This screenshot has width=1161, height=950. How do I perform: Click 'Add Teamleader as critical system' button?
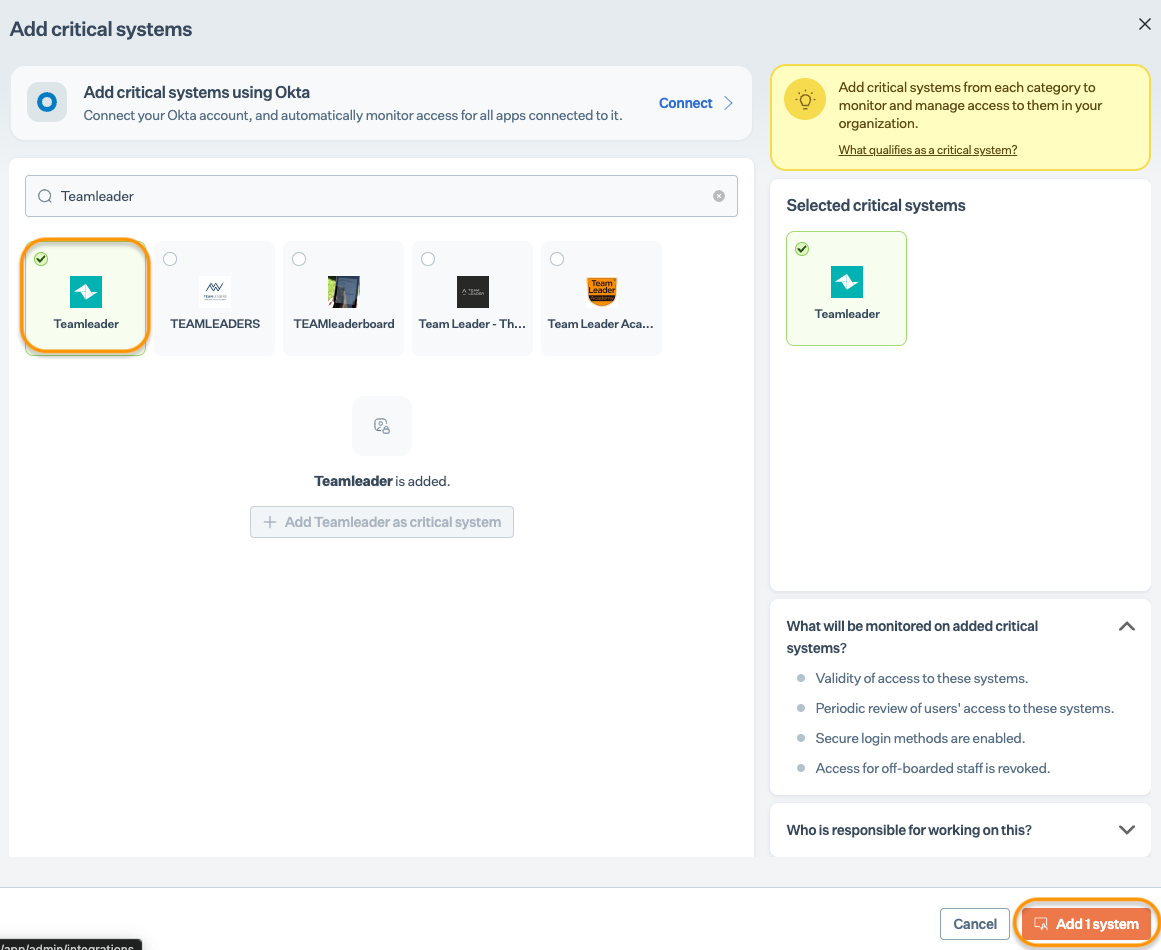382,522
